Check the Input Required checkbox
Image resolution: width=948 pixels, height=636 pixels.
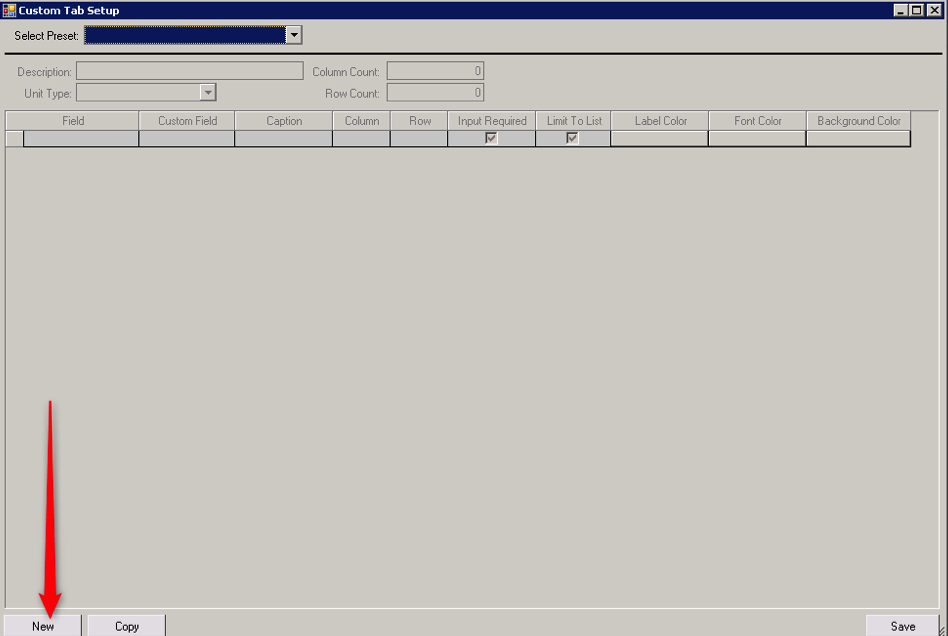point(490,138)
